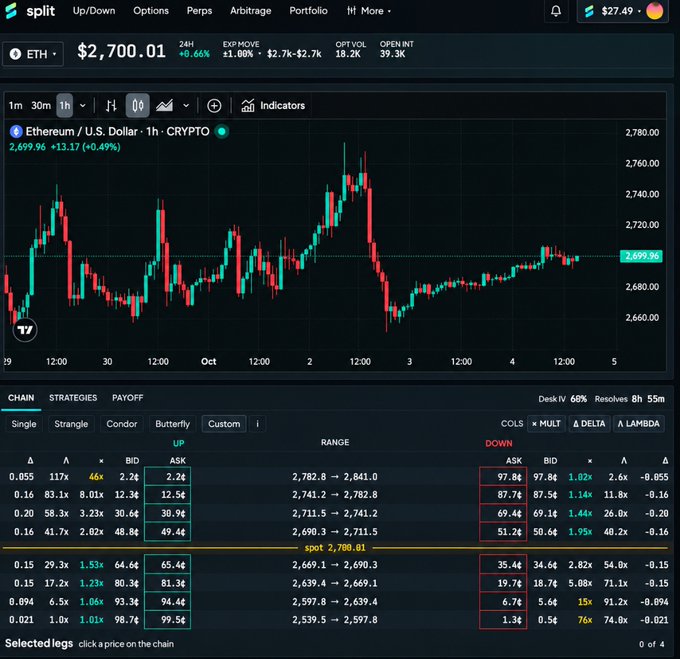This screenshot has width=680, height=659.
Task: Click the DOWN bid 50.6¢ cell
Action: 545,532
